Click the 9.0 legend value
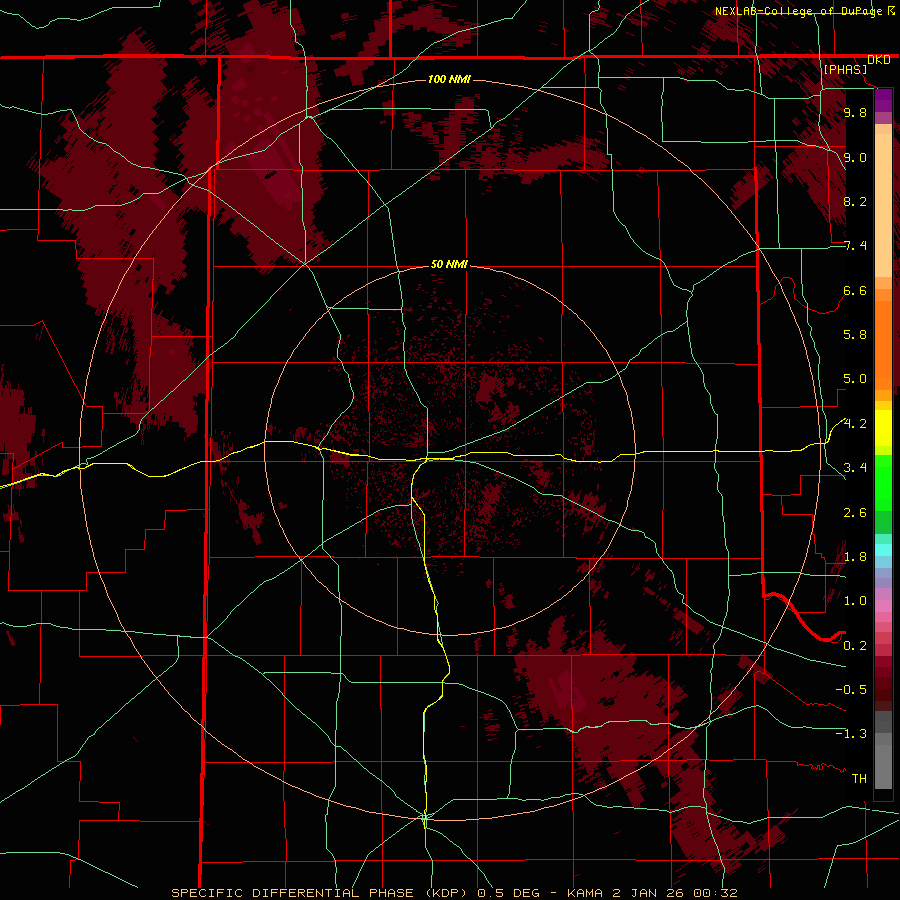This screenshot has width=900, height=900. click(x=855, y=158)
